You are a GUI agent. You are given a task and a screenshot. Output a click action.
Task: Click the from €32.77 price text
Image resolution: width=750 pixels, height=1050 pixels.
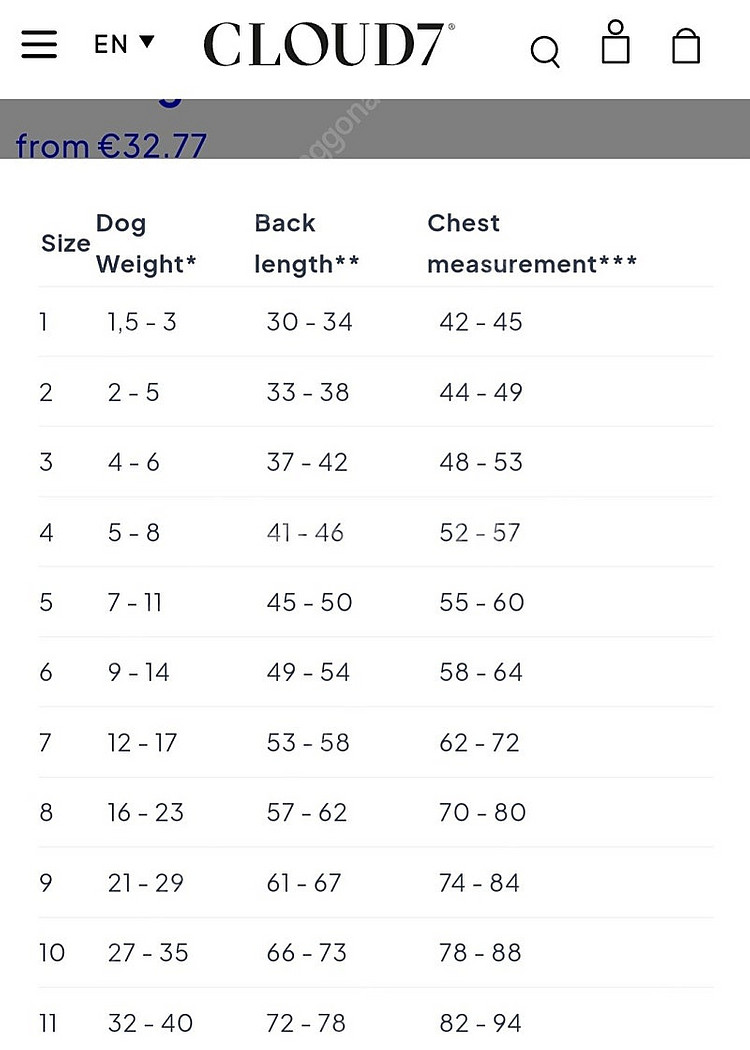111,145
